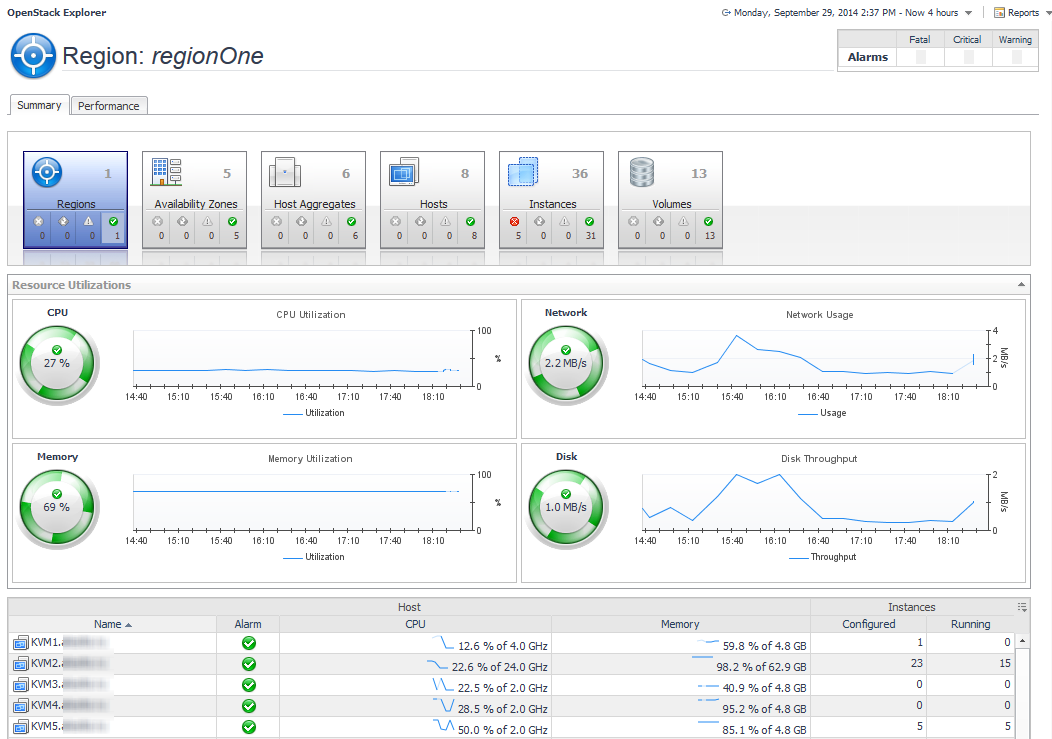Open the host table customizer icon
This screenshot has height=739, width=1052.
tap(1022, 607)
